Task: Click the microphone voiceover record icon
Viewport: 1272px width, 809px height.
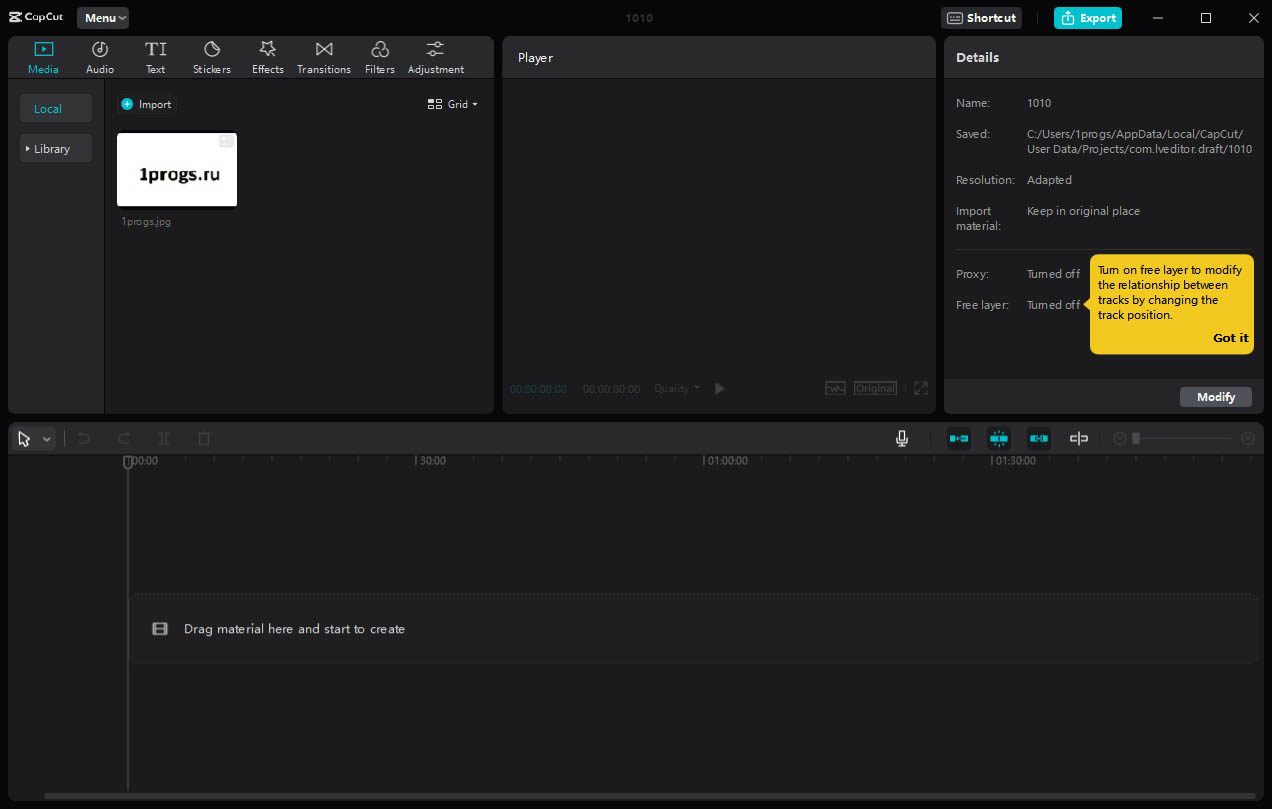Action: (902, 439)
